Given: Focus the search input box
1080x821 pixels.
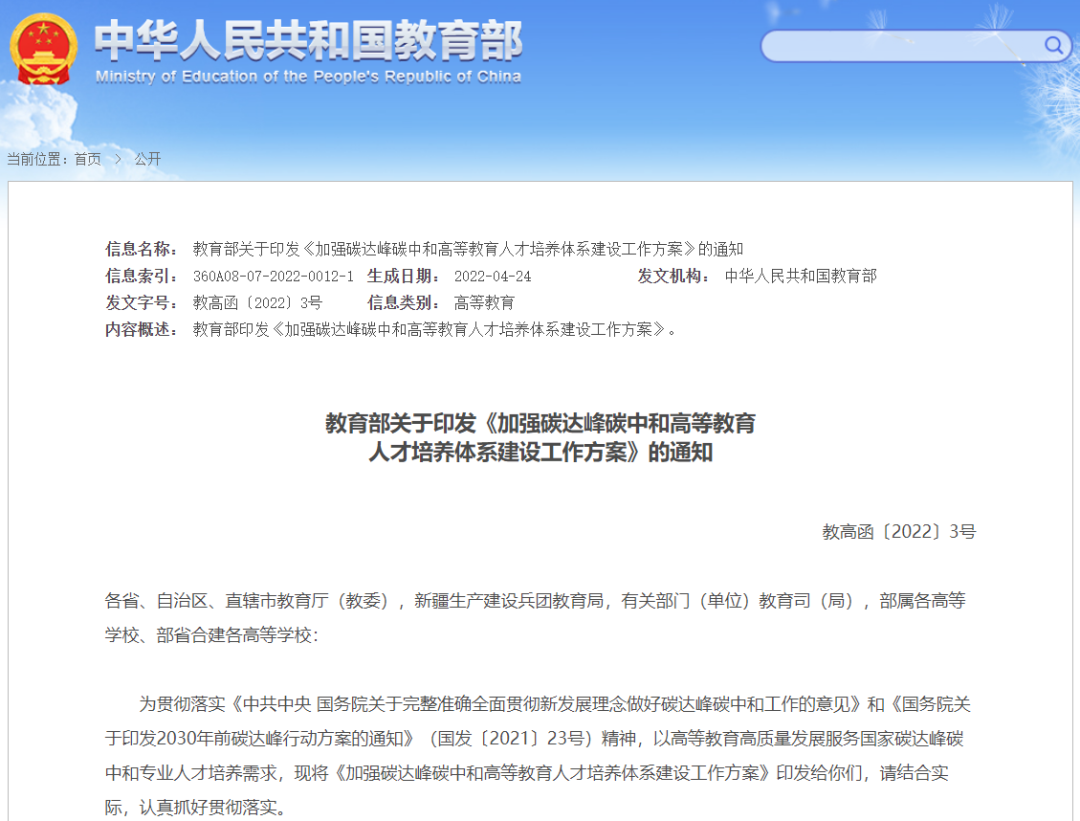Looking at the screenshot, I should click(900, 46).
